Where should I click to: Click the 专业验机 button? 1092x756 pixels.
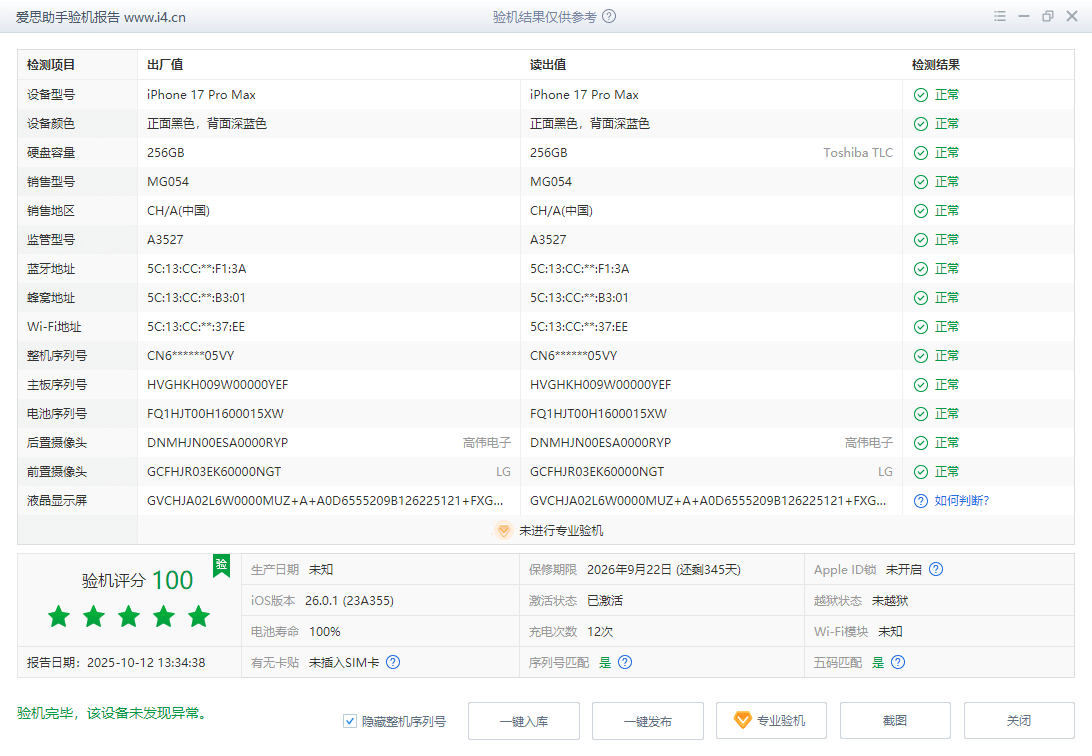click(x=772, y=721)
